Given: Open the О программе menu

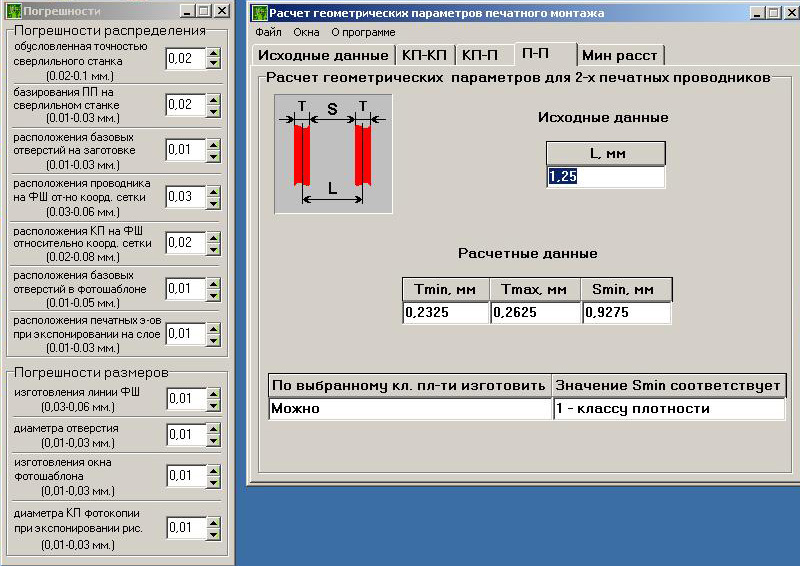Looking at the screenshot, I should coord(363,32).
